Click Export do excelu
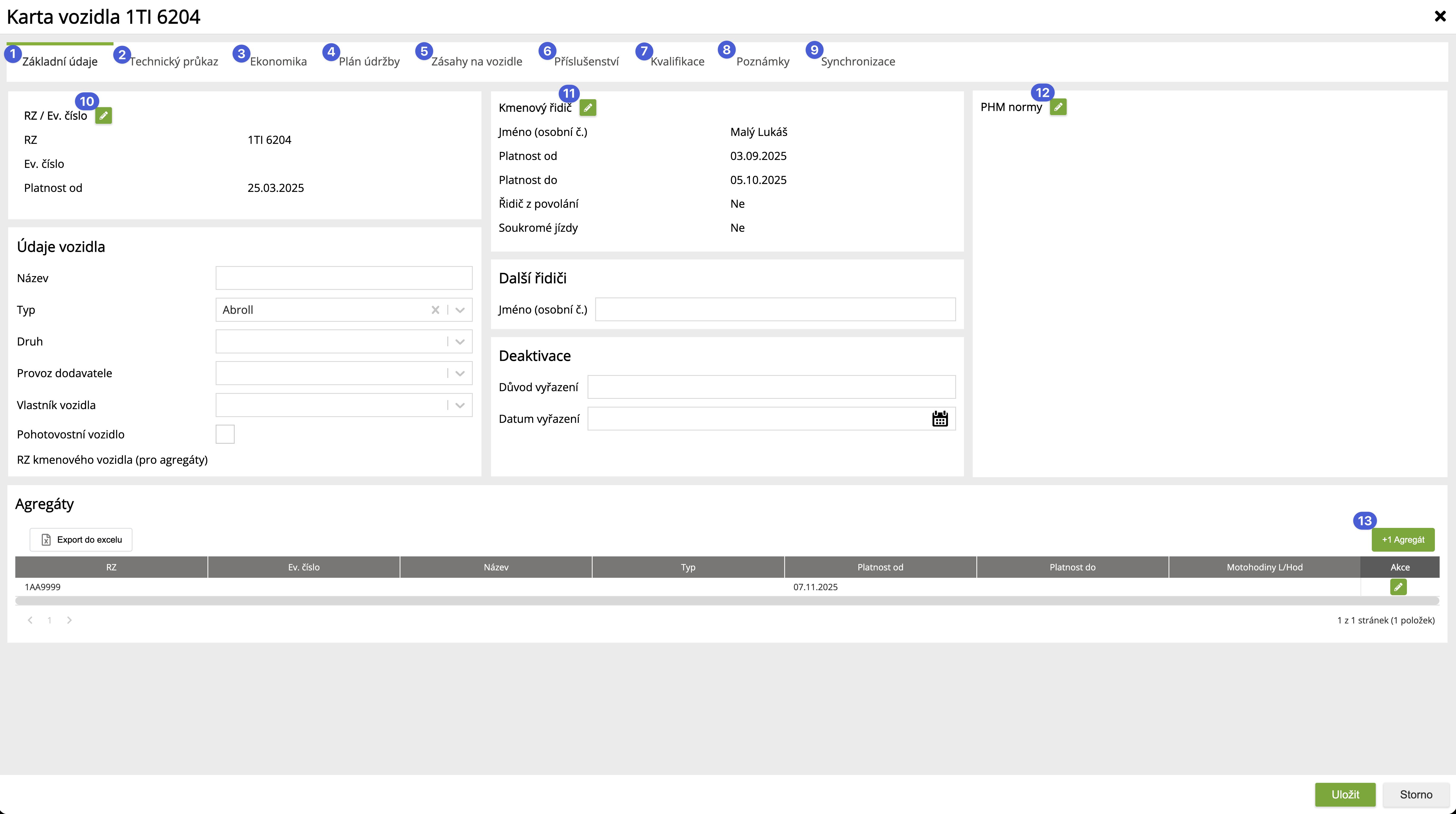Image resolution: width=1456 pixels, height=814 pixels. [x=81, y=540]
